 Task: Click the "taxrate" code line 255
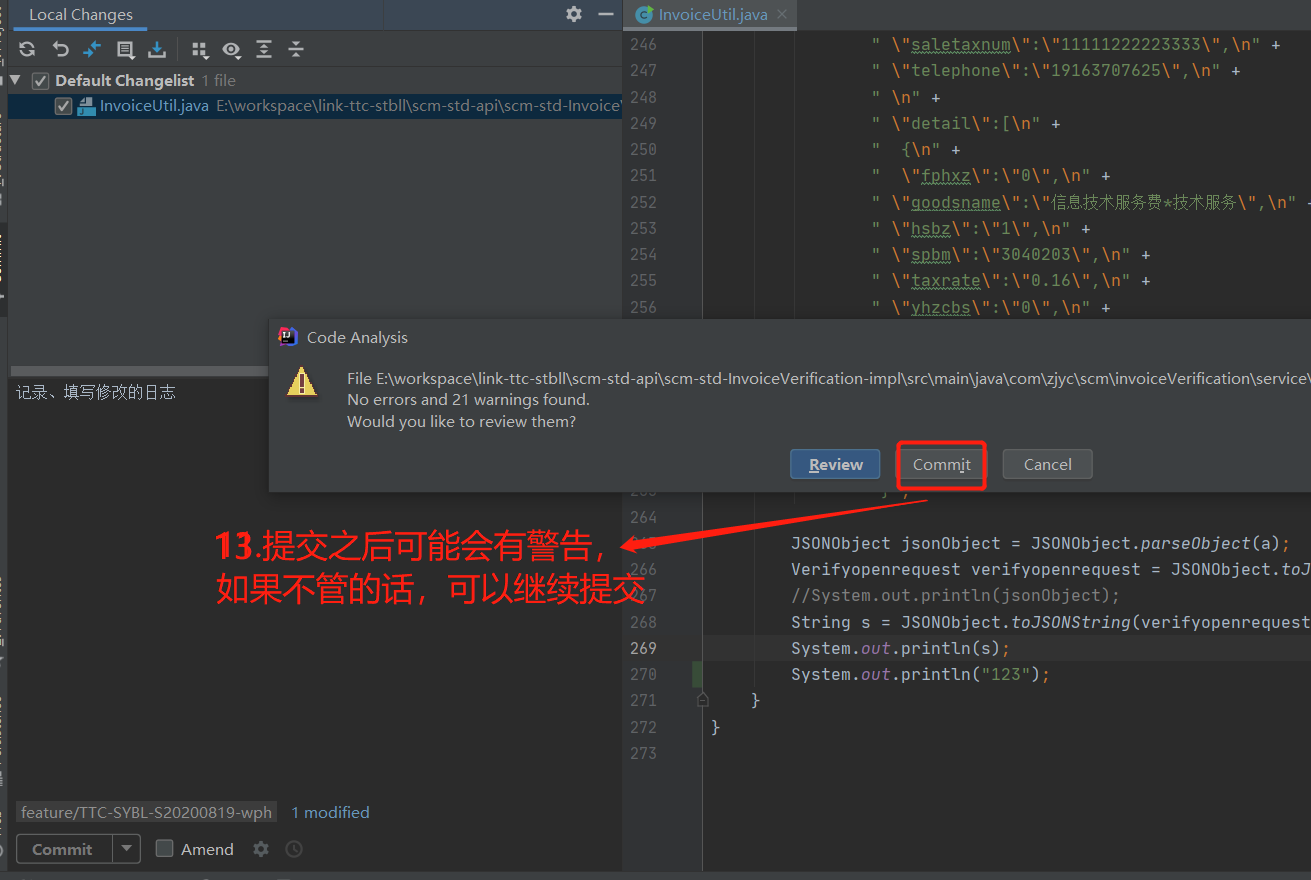[1011, 281]
